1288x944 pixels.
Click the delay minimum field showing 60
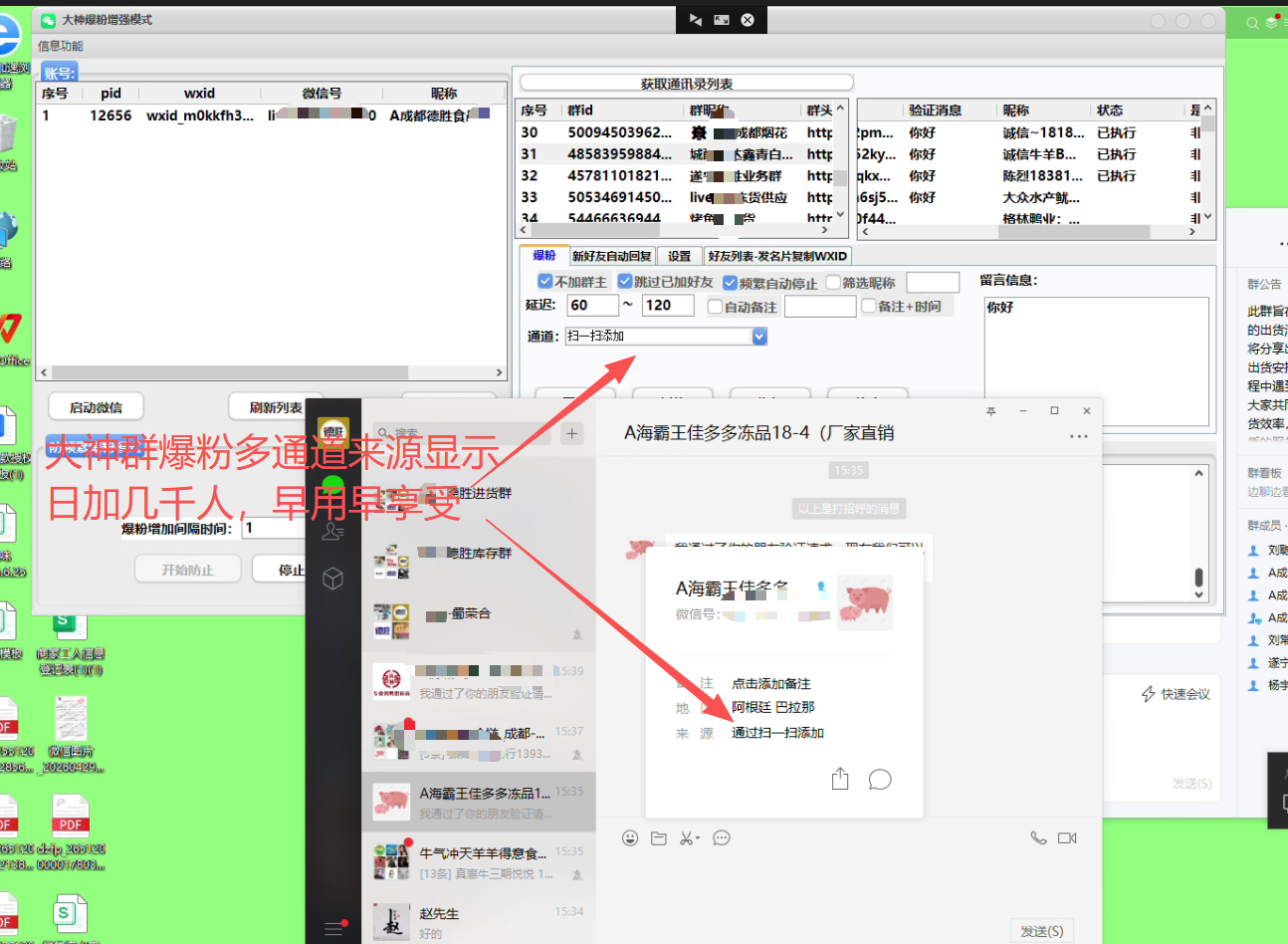[x=593, y=306]
